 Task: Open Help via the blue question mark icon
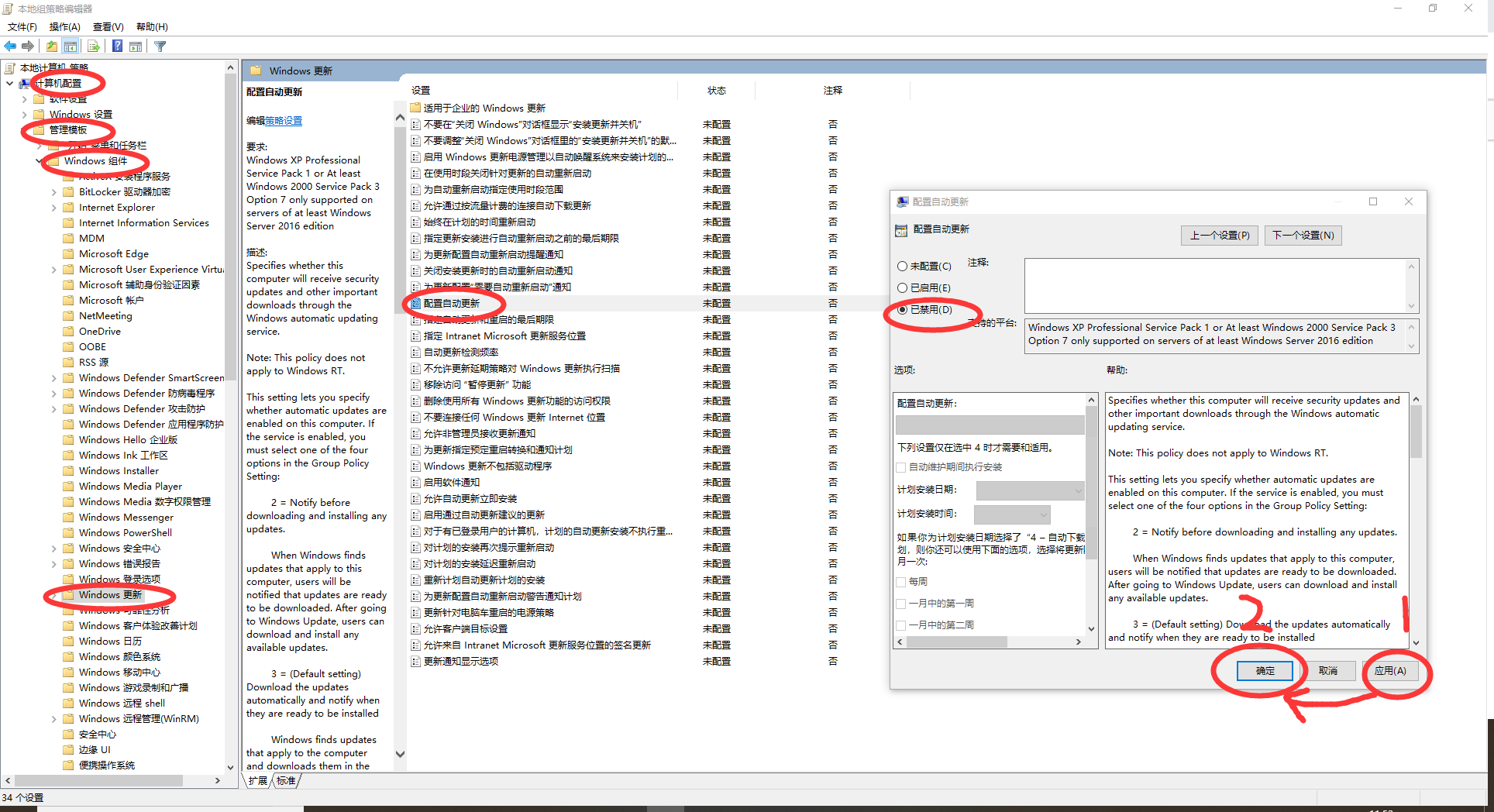(x=117, y=46)
